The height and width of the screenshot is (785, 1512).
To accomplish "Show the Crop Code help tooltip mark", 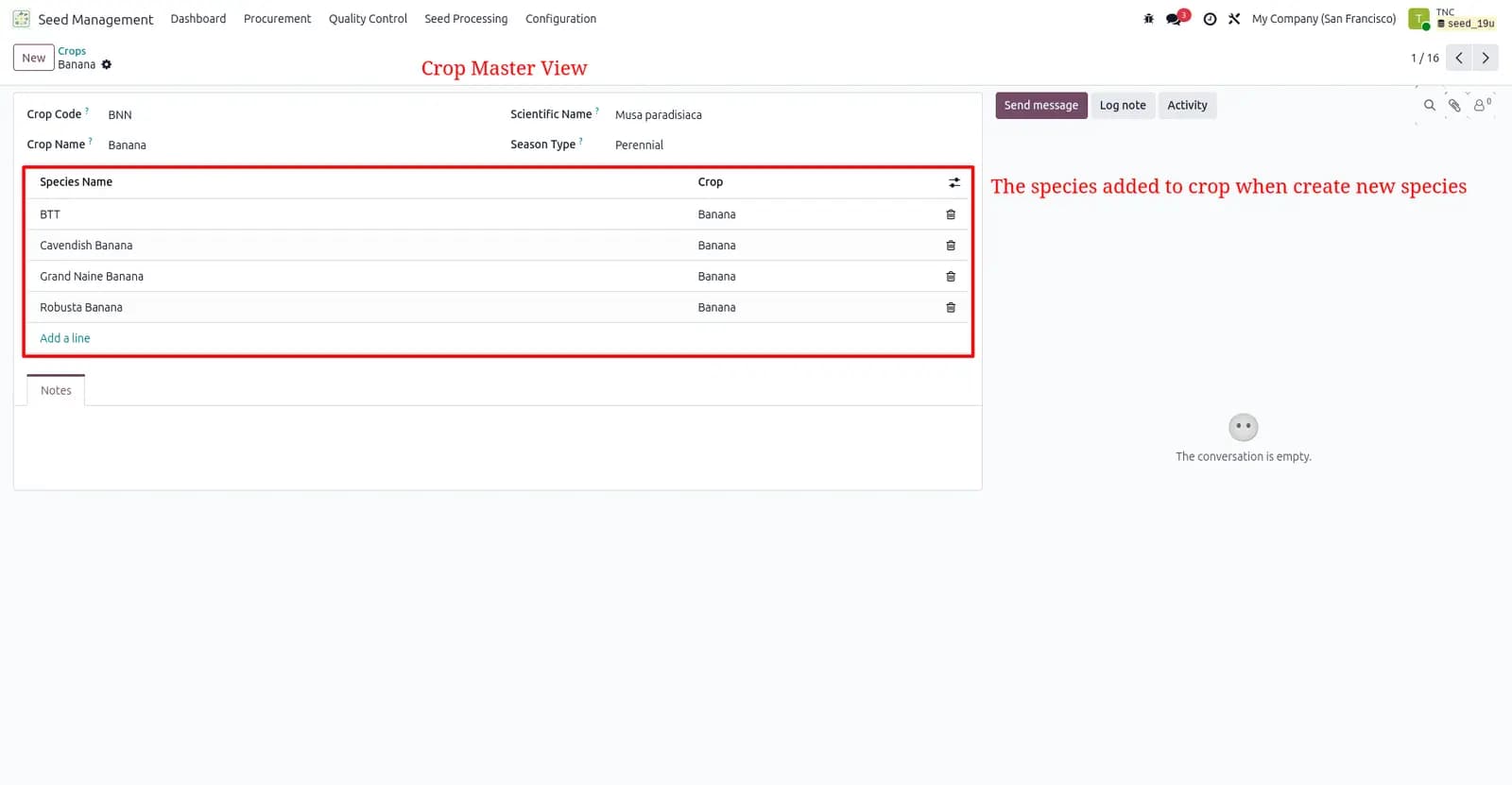I will pos(87,111).
